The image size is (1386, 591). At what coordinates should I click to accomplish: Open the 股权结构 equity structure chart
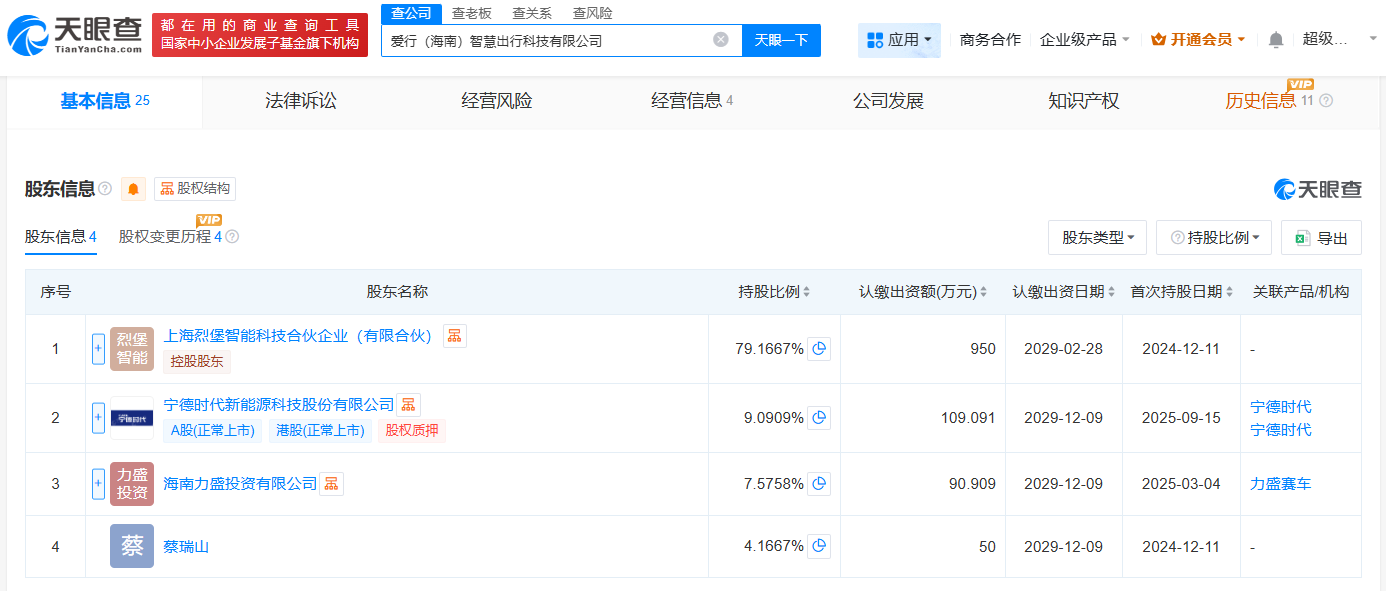(193, 189)
